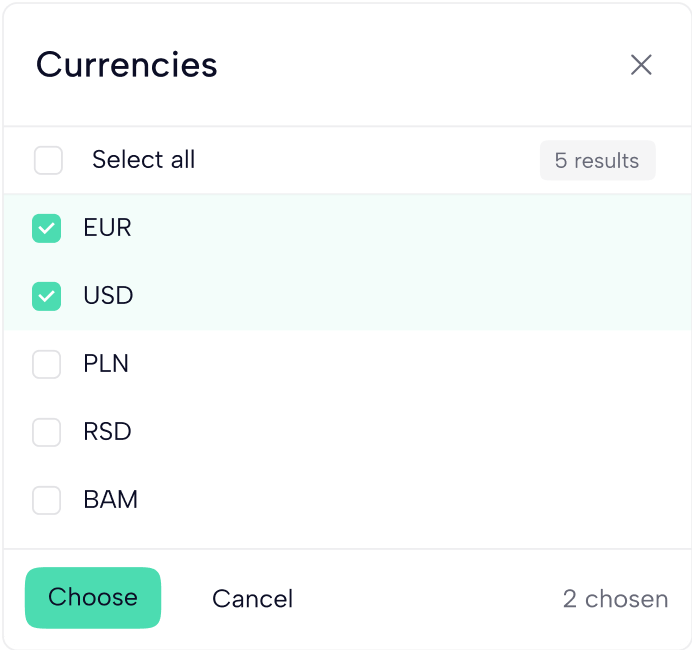Uncheck the USD checkbox
Viewport: 692px width, 650px height.
(47, 297)
